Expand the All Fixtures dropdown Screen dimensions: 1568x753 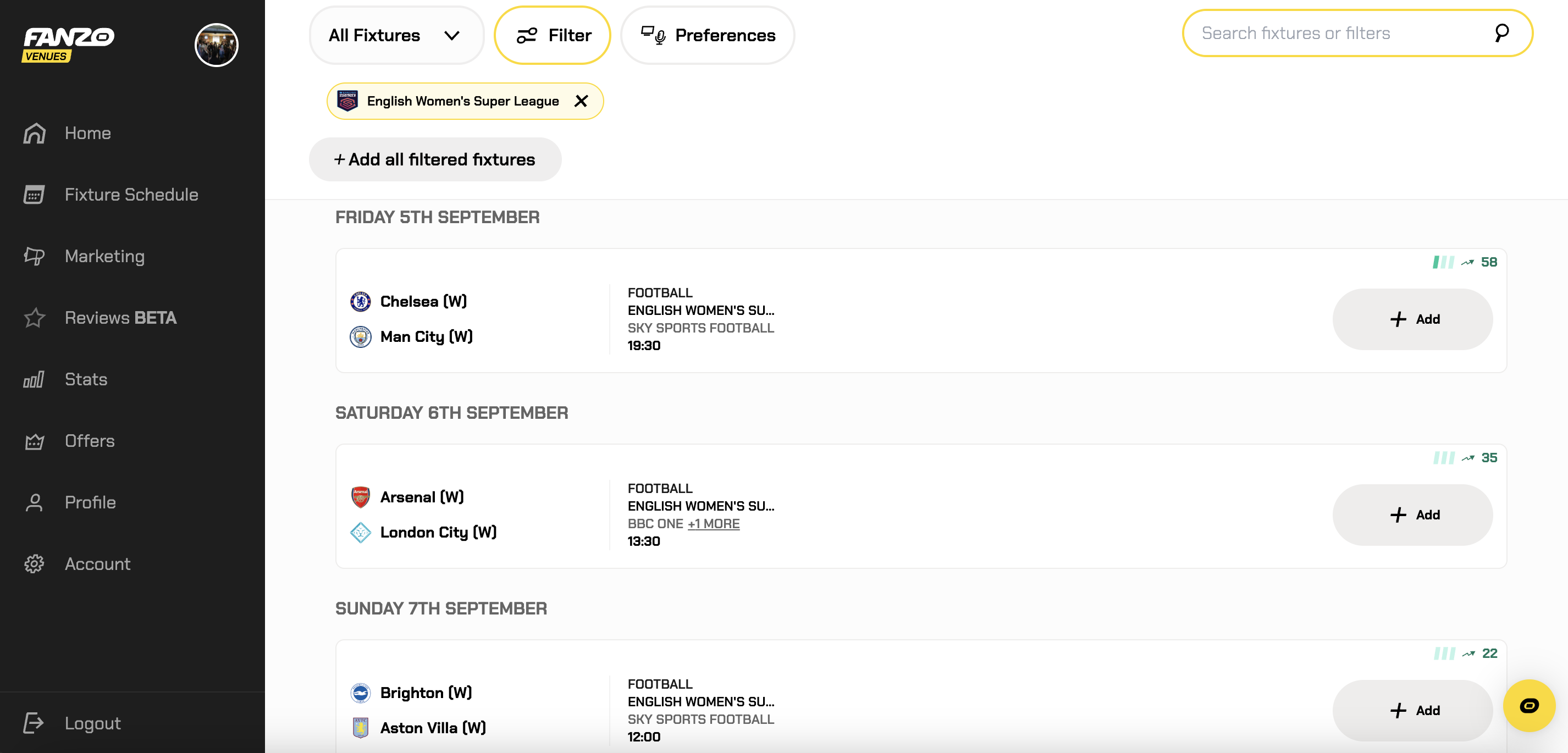(396, 35)
